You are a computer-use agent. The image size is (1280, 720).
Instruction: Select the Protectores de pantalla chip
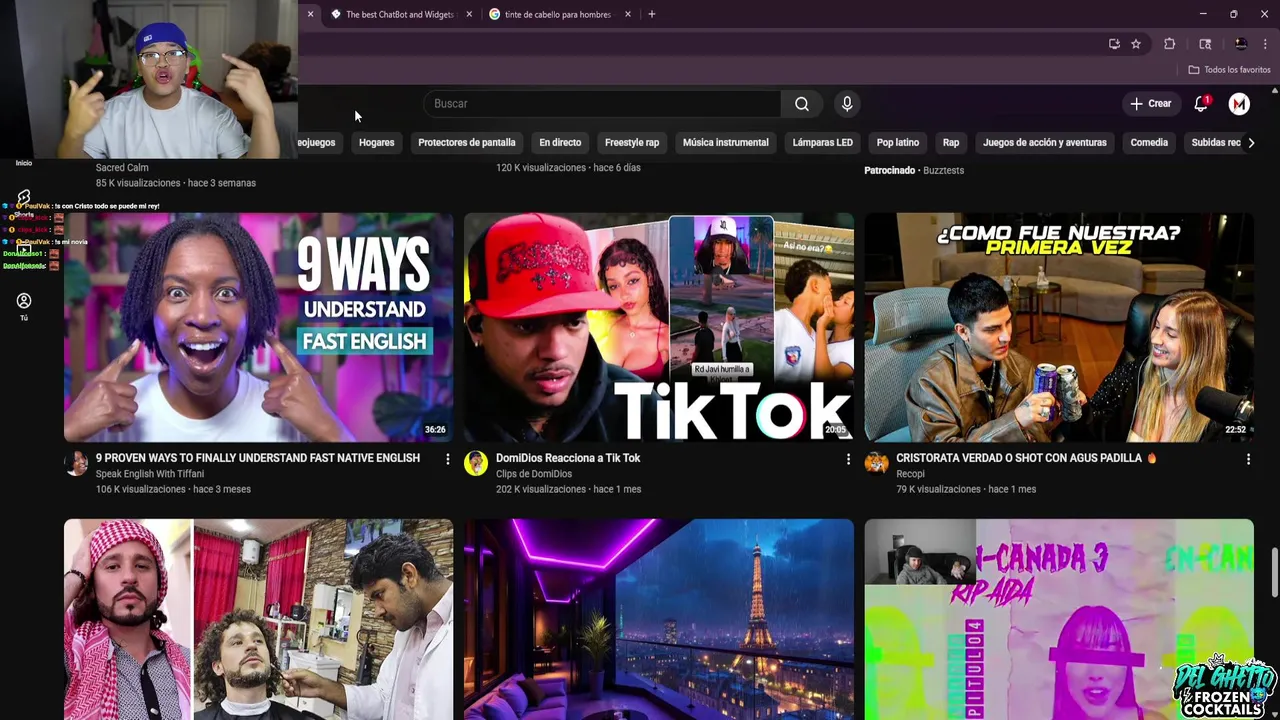pyautogui.click(x=467, y=143)
